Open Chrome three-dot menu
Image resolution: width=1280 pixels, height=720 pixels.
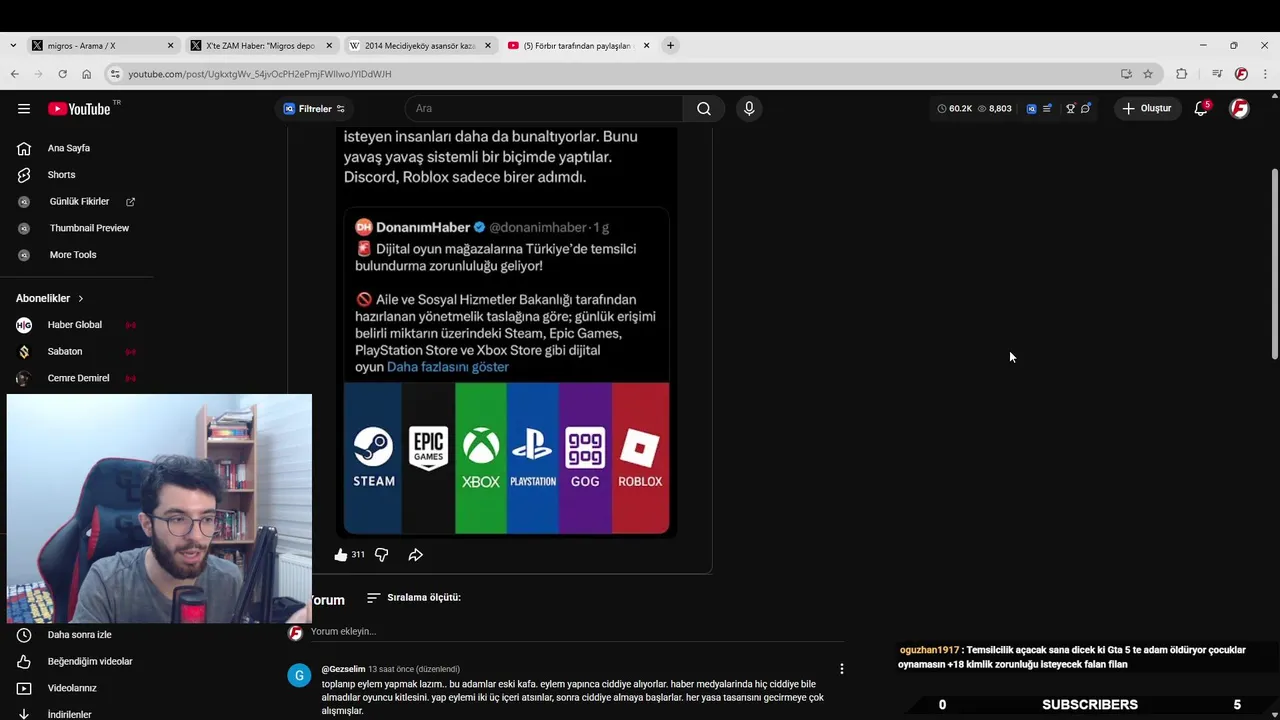pos(1265,74)
